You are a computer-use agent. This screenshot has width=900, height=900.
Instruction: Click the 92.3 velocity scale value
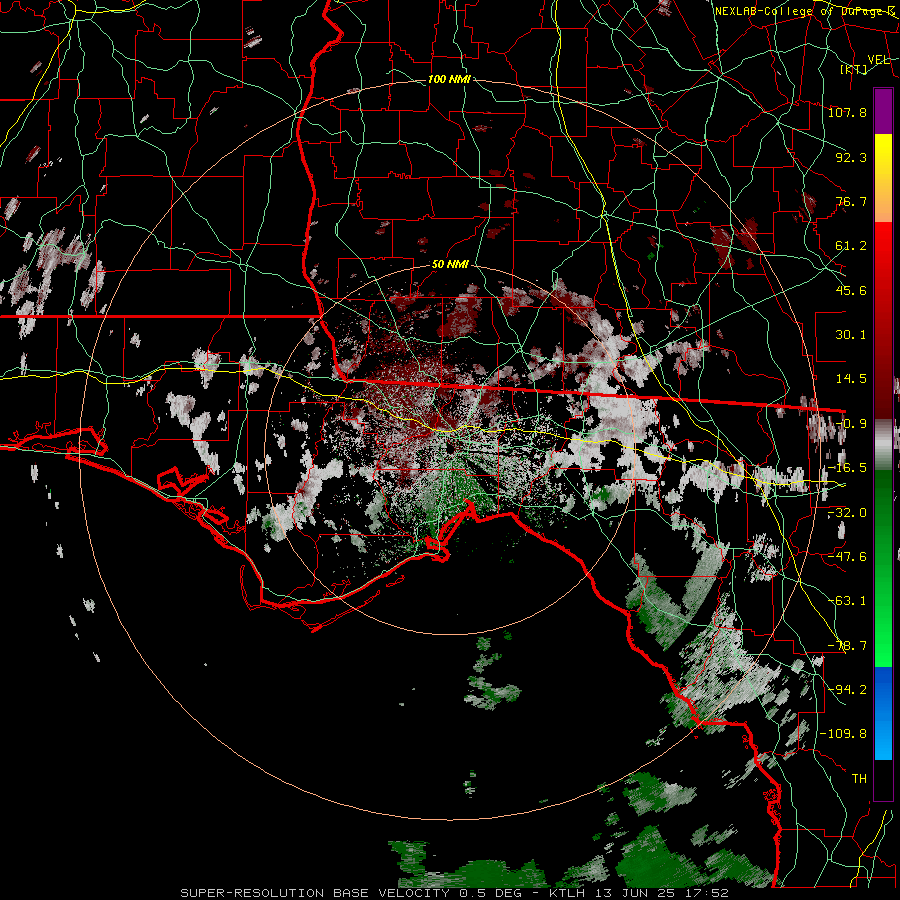pos(851,157)
